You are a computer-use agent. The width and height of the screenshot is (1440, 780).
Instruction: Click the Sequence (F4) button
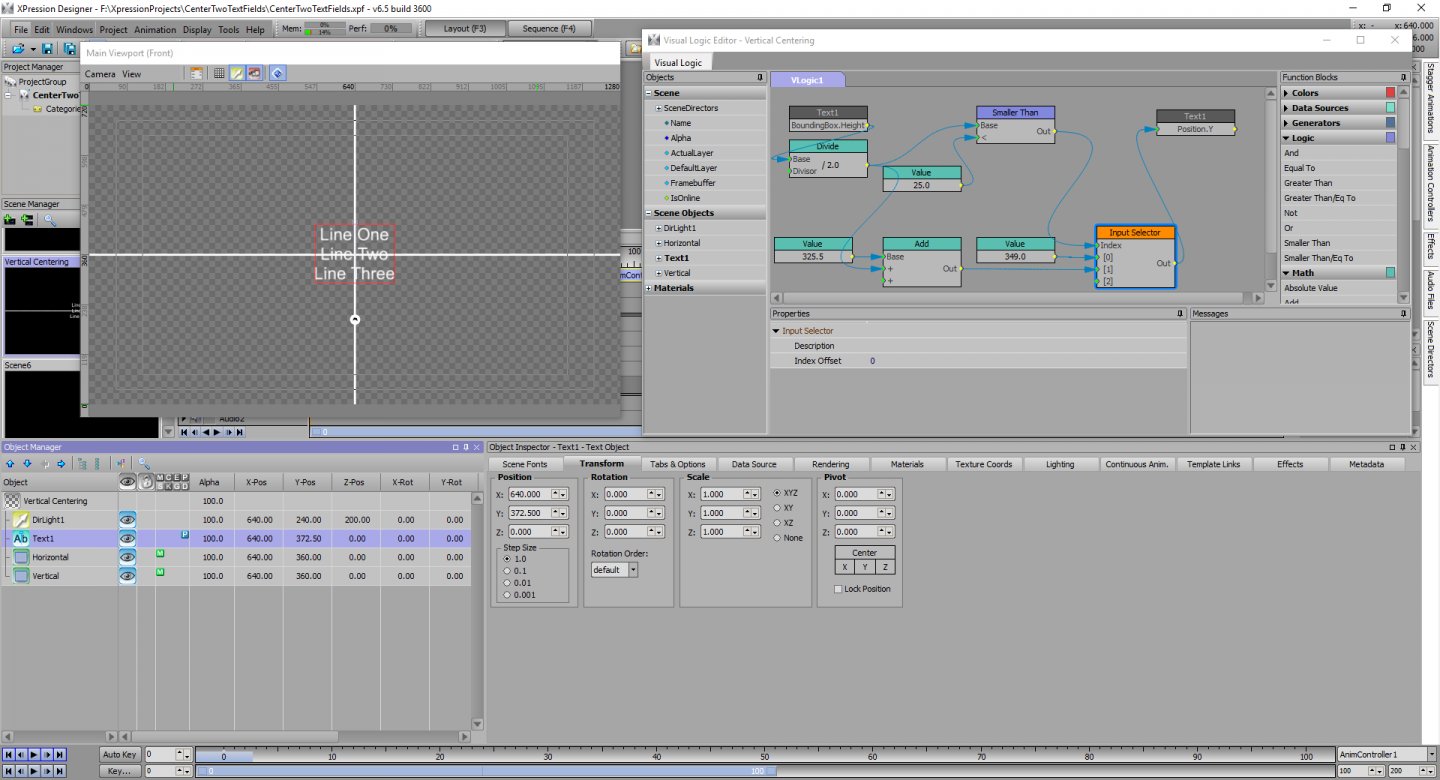click(x=549, y=28)
